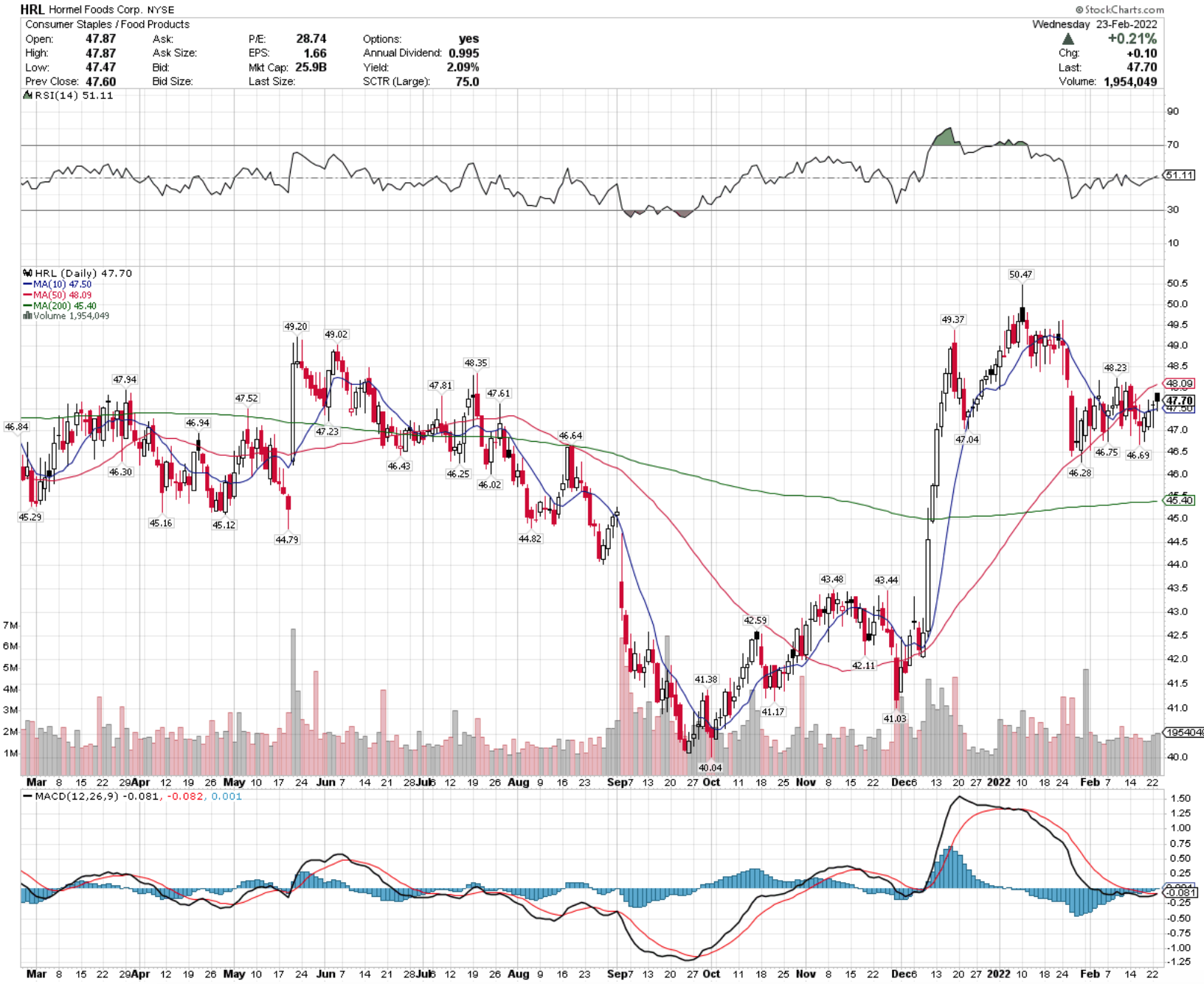Select the Annual Dividend value 0.995
1204x984 pixels.
click(463, 53)
